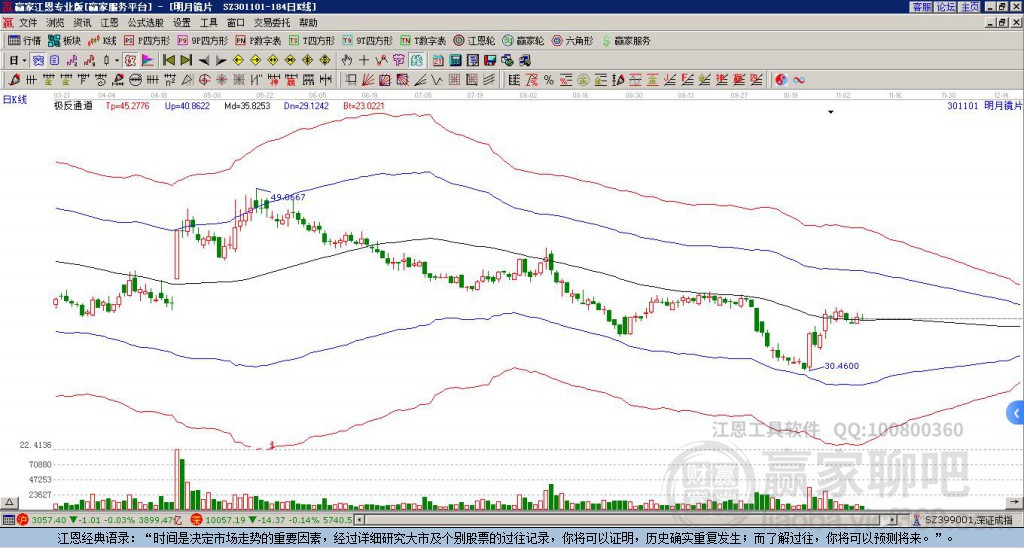Open the T四方形 time square tool
The image size is (1024, 548).
coord(312,40)
